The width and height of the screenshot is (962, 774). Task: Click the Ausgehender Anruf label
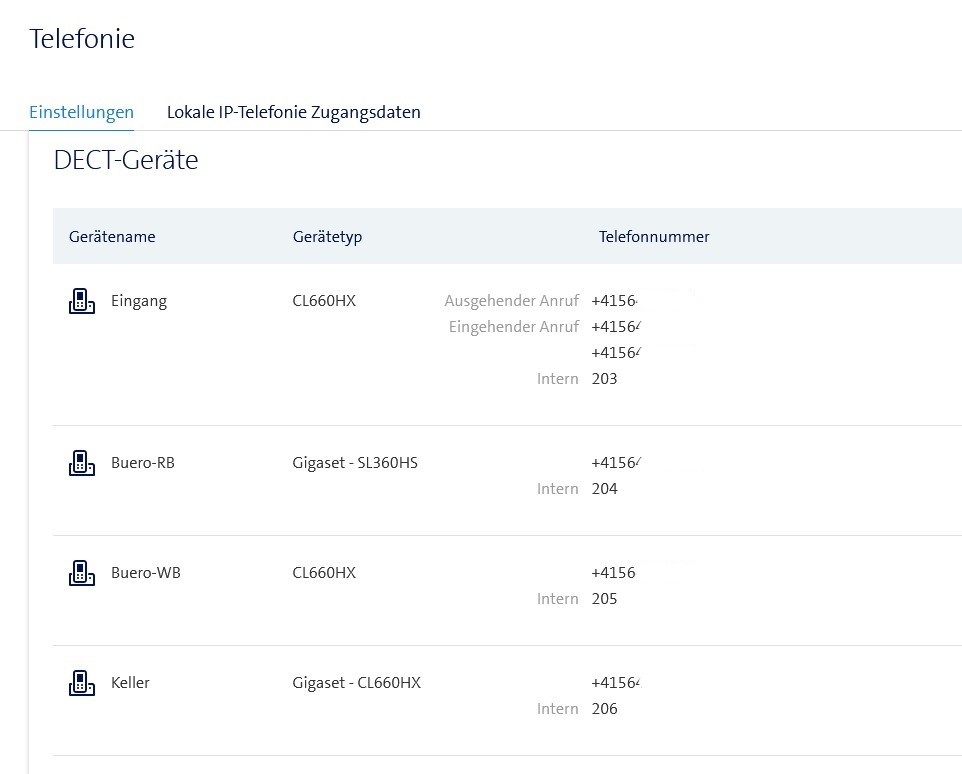pyautogui.click(x=511, y=301)
